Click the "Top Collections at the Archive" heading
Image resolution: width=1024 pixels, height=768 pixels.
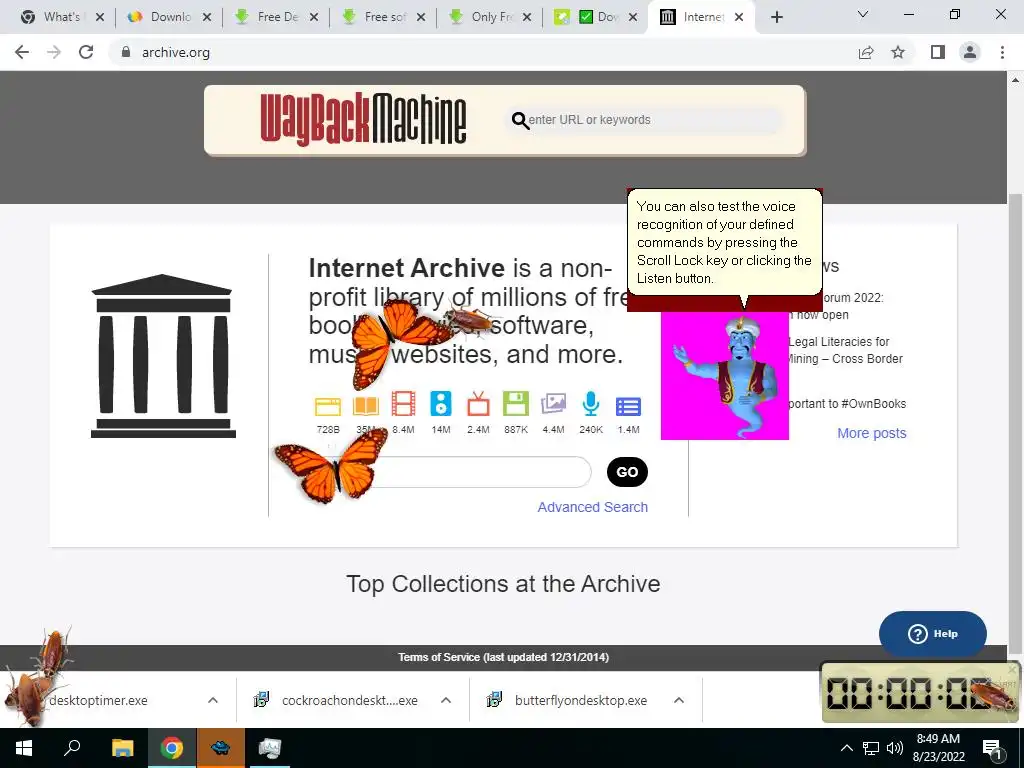coord(503,584)
